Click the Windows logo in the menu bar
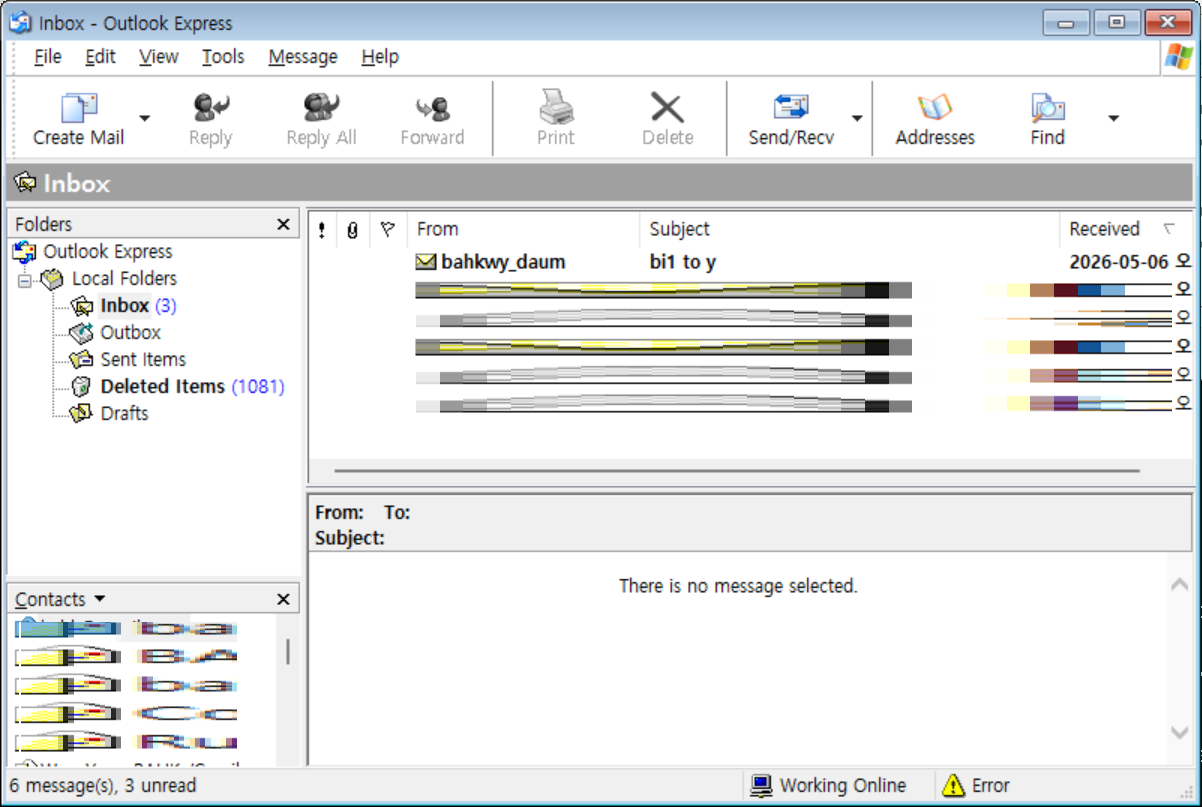1202x807 pixels. click(x=1179, y=57)
